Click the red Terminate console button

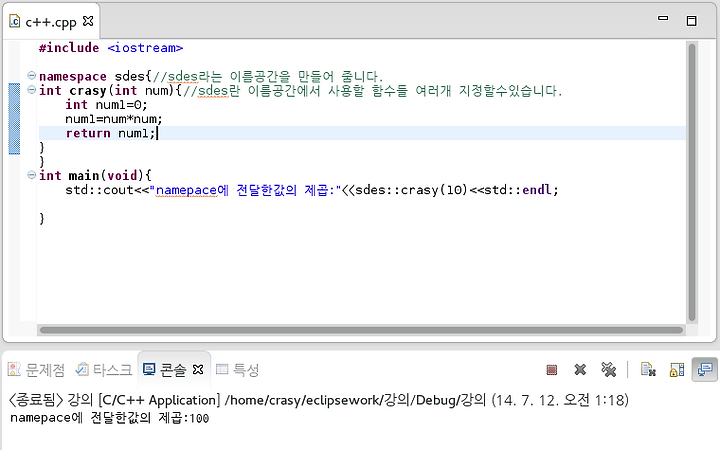click(551, 370)
